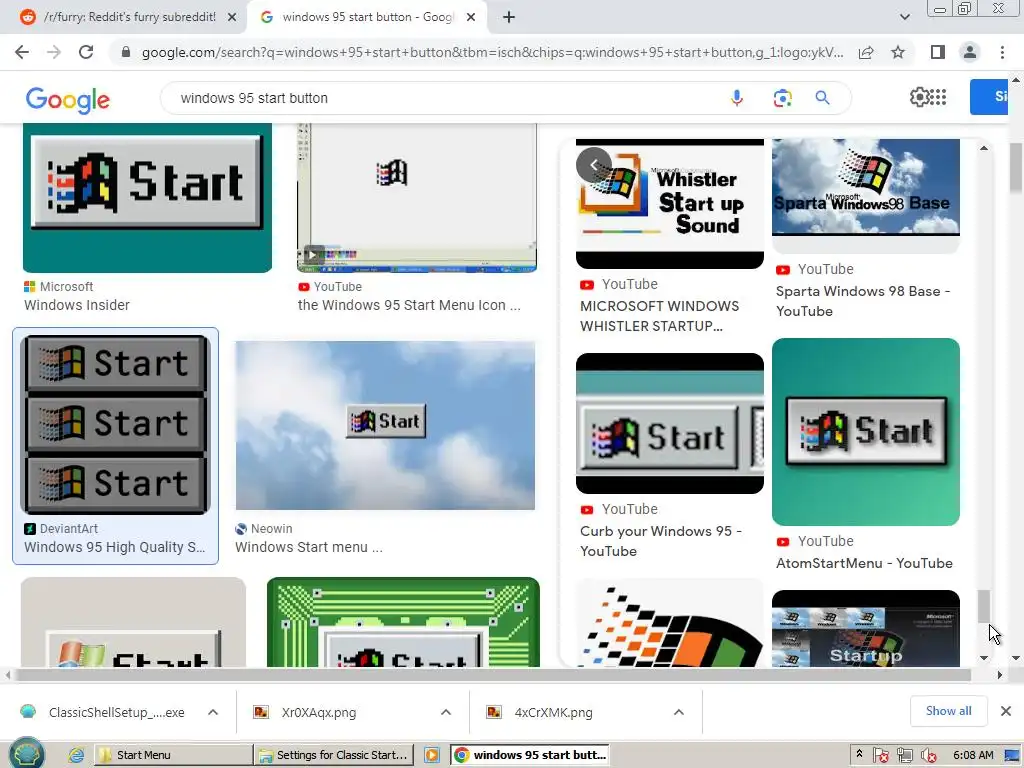Screen dimensions: 1024x768
Task: Close the downloads bar
Action: [1006, 711]
